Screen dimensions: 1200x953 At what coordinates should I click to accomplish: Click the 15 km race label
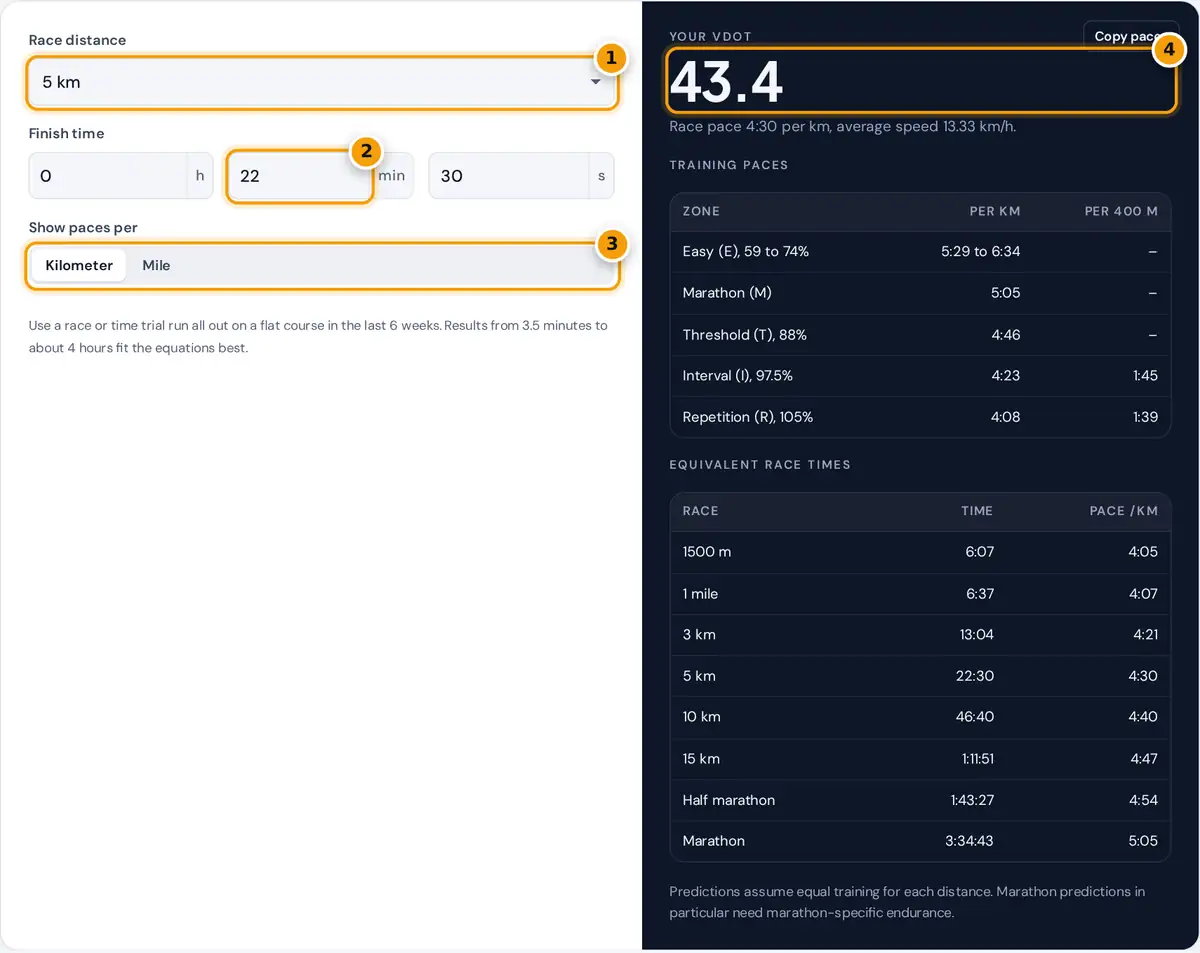click(x=701, y=759)
